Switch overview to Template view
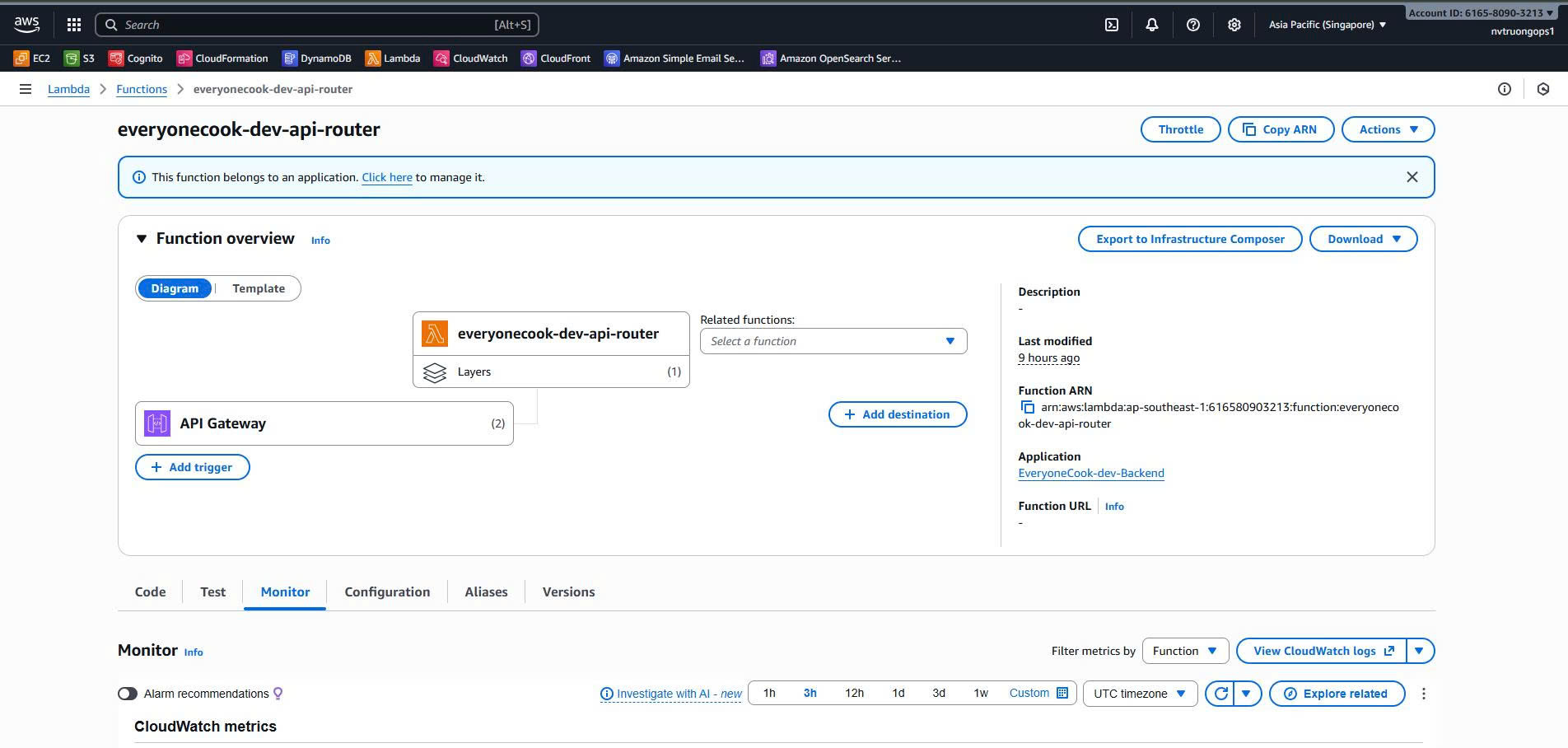Image resolution: width=1568 pixels, height=748 pixels. [x=259, y=288]
